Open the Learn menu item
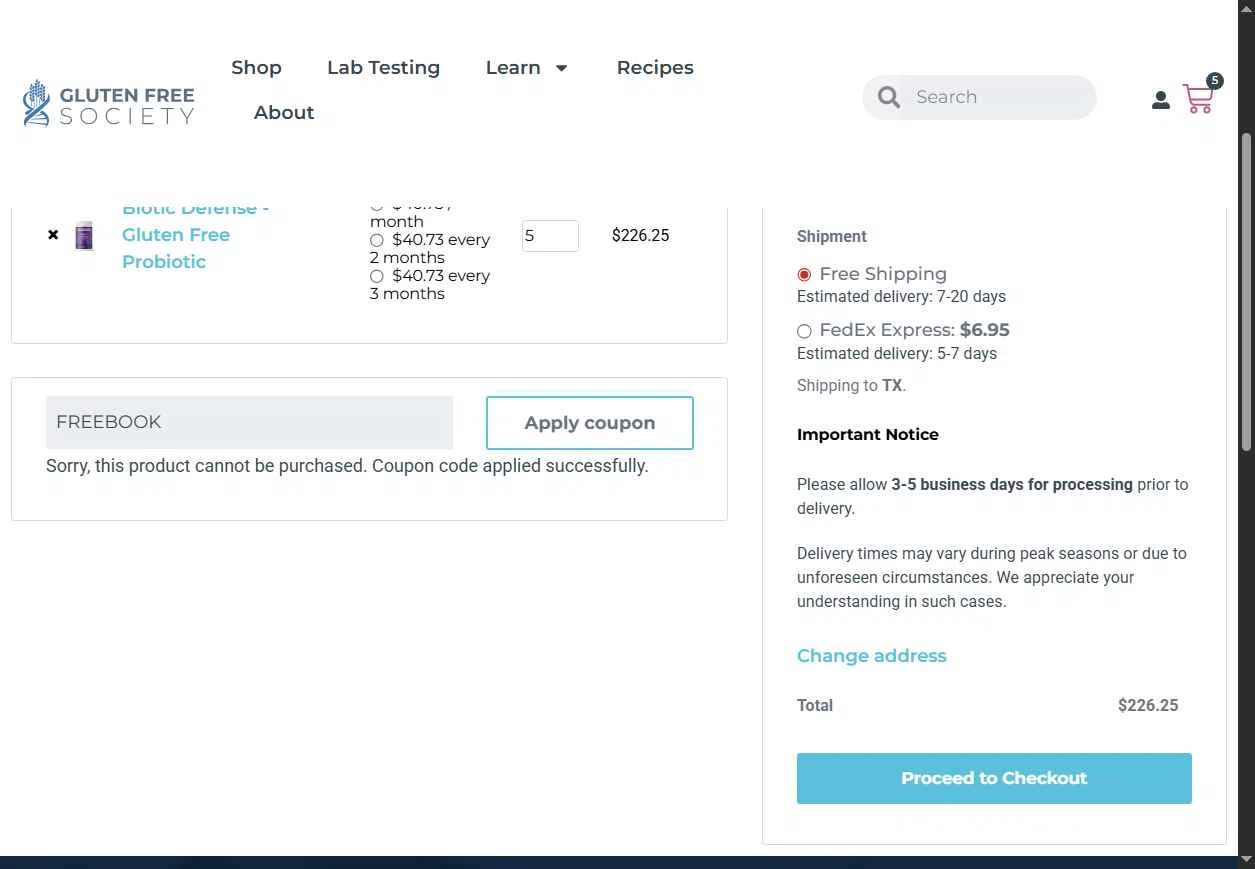1255x869 pixels. (513, 67)
